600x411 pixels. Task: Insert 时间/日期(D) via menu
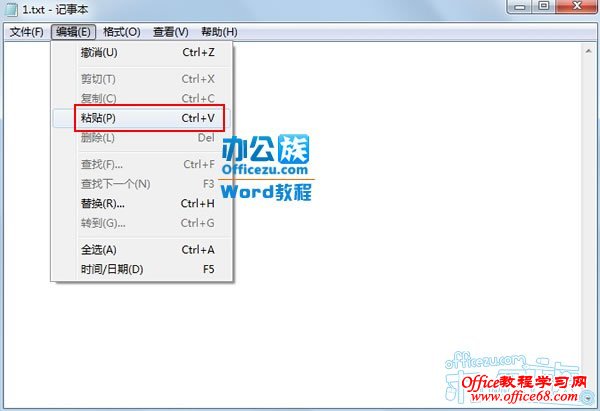pos(142,269)
